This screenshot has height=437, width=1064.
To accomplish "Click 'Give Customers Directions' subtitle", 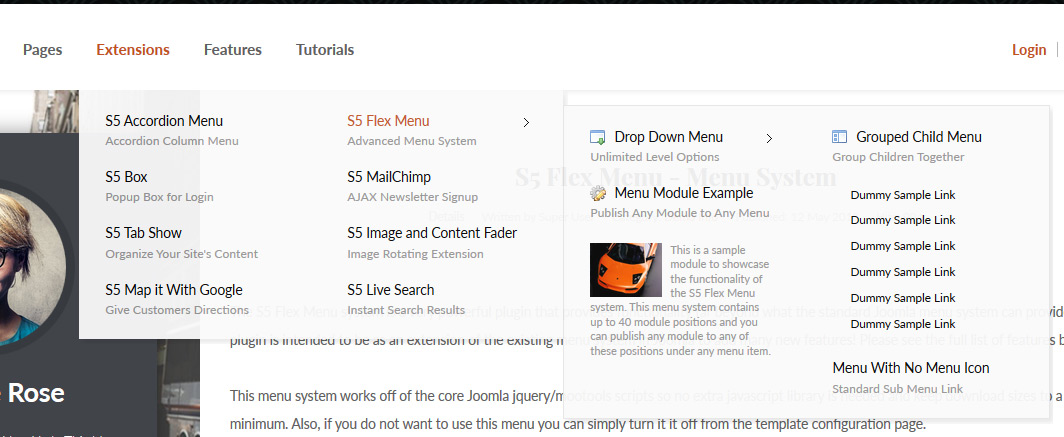I will pyautogui.click(x=176, y=310).
